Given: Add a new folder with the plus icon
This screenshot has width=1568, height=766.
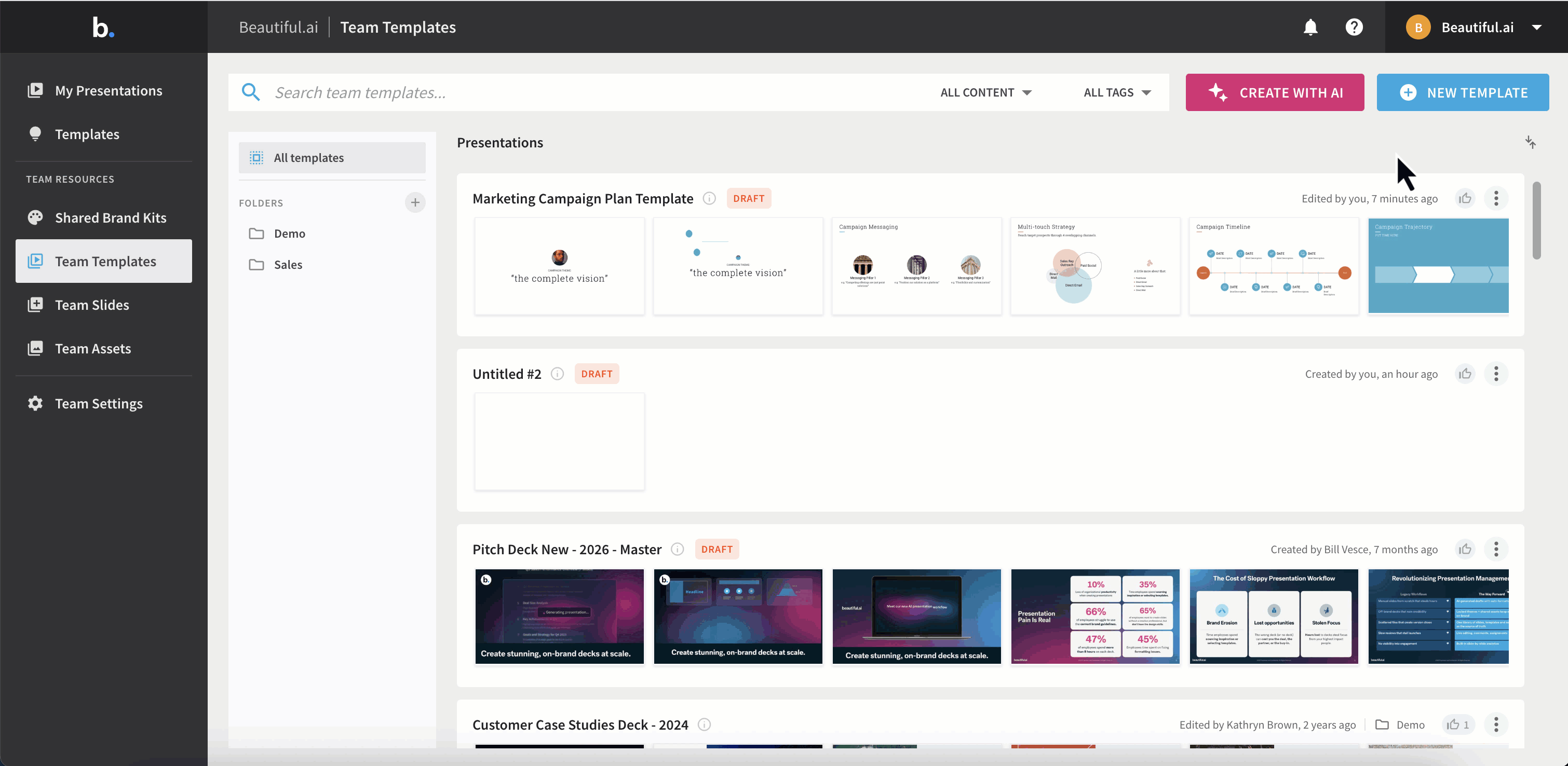Looking at the screenshot, I should click(415, 202).
